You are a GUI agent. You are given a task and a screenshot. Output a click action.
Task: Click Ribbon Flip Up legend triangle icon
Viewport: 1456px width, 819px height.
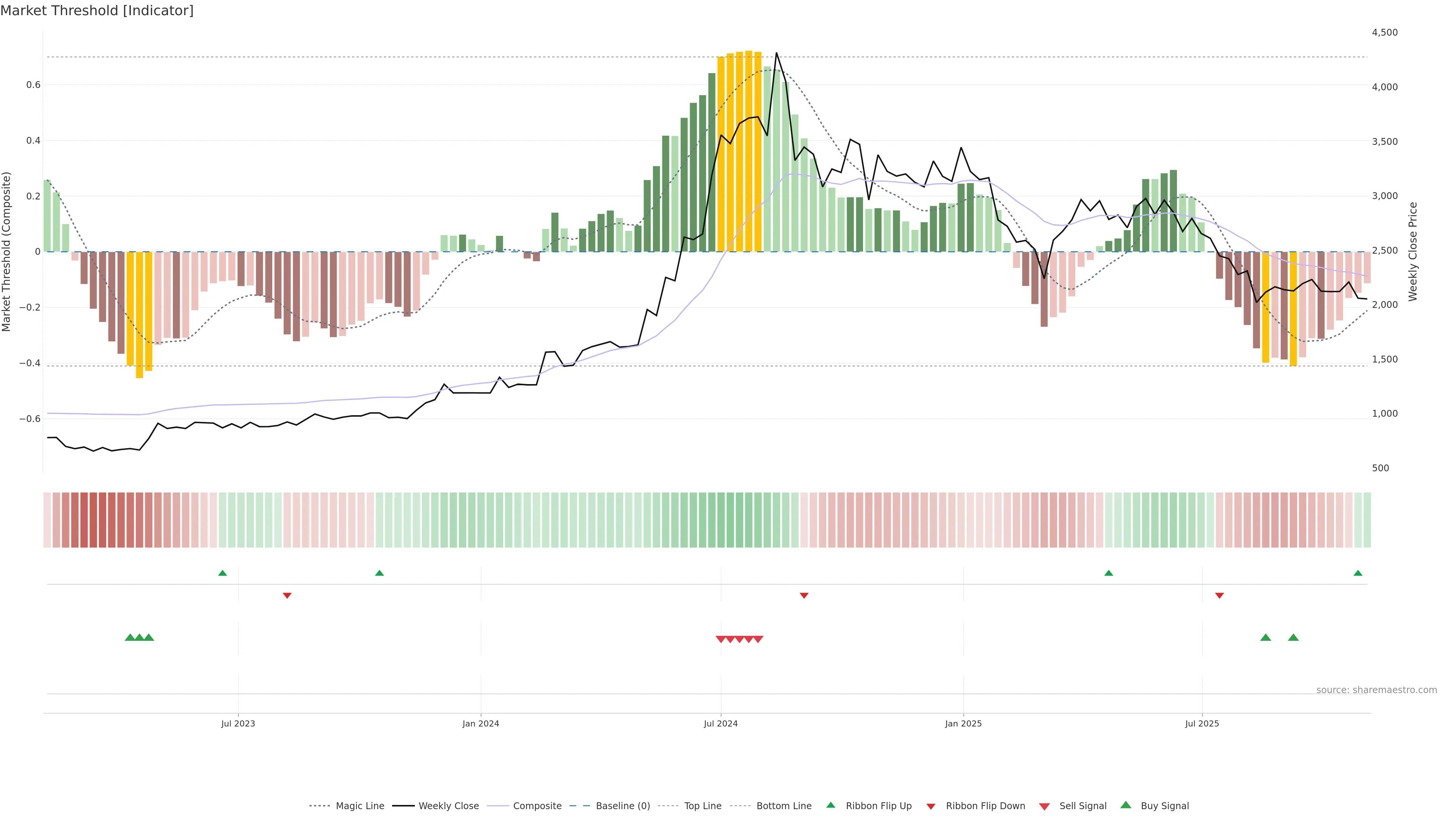(x=830, y=805)
